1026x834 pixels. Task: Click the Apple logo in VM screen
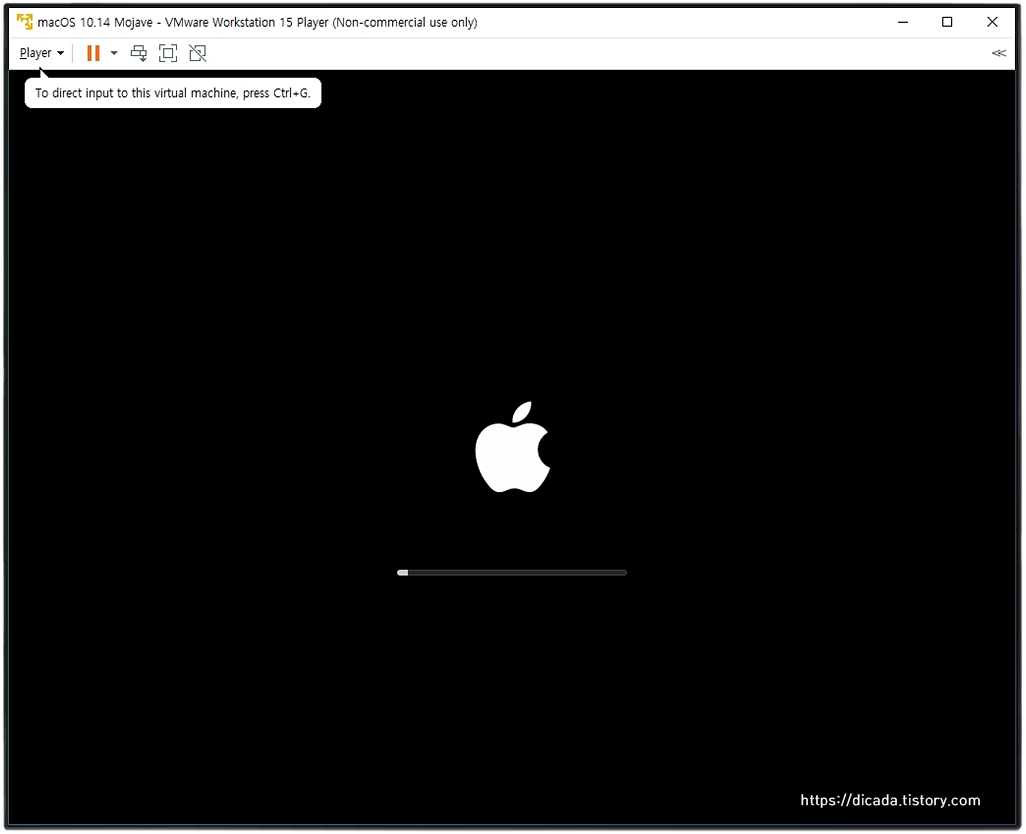[513, 447]
